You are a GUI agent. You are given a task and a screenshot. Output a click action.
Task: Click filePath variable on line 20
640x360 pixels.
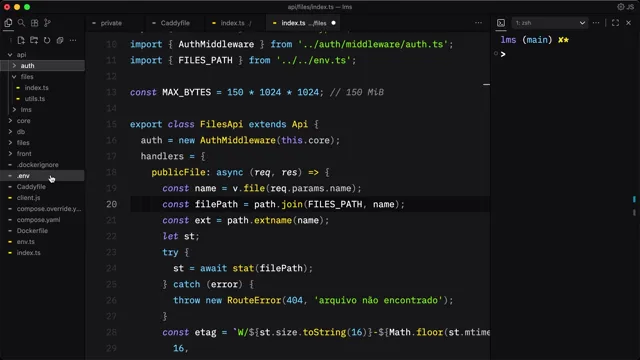216,204
